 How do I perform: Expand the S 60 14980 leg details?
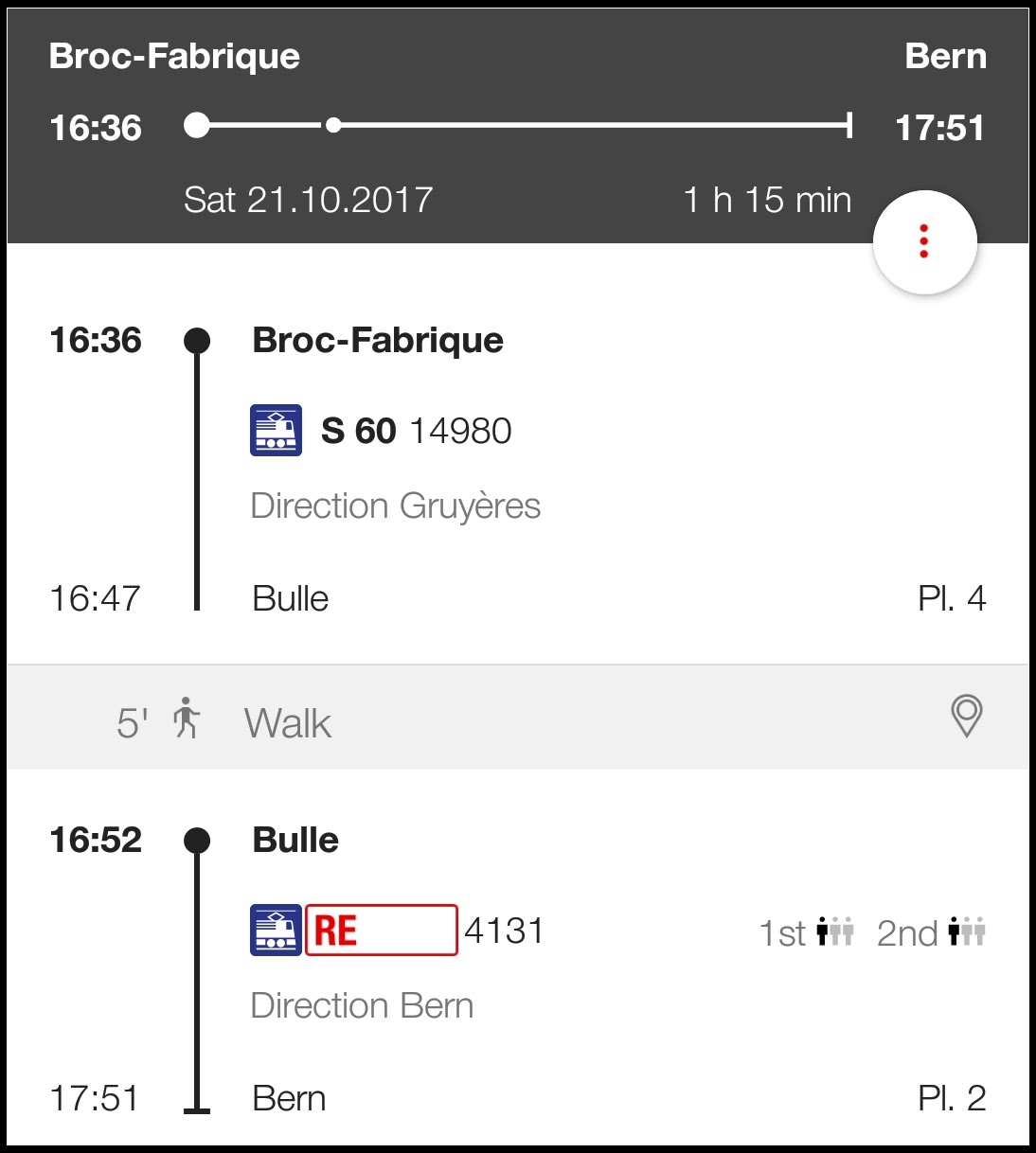(417, 432)
